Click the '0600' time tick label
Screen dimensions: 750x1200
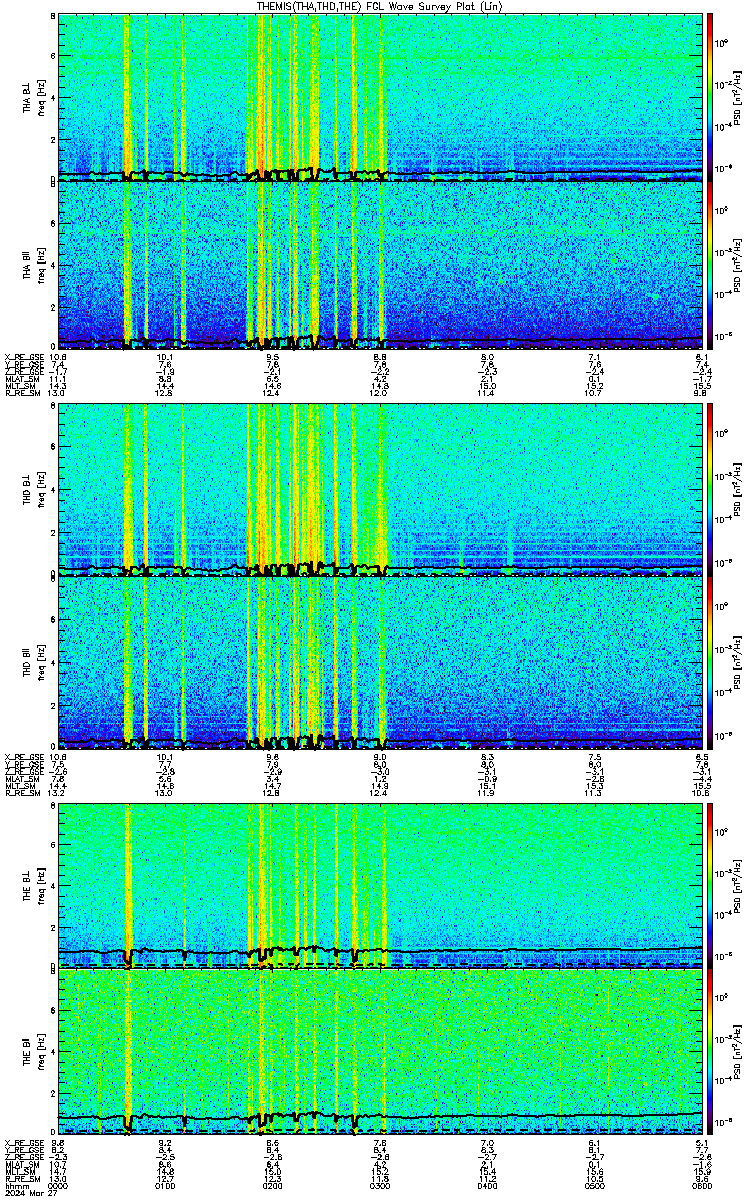[x=701, y=1186]
